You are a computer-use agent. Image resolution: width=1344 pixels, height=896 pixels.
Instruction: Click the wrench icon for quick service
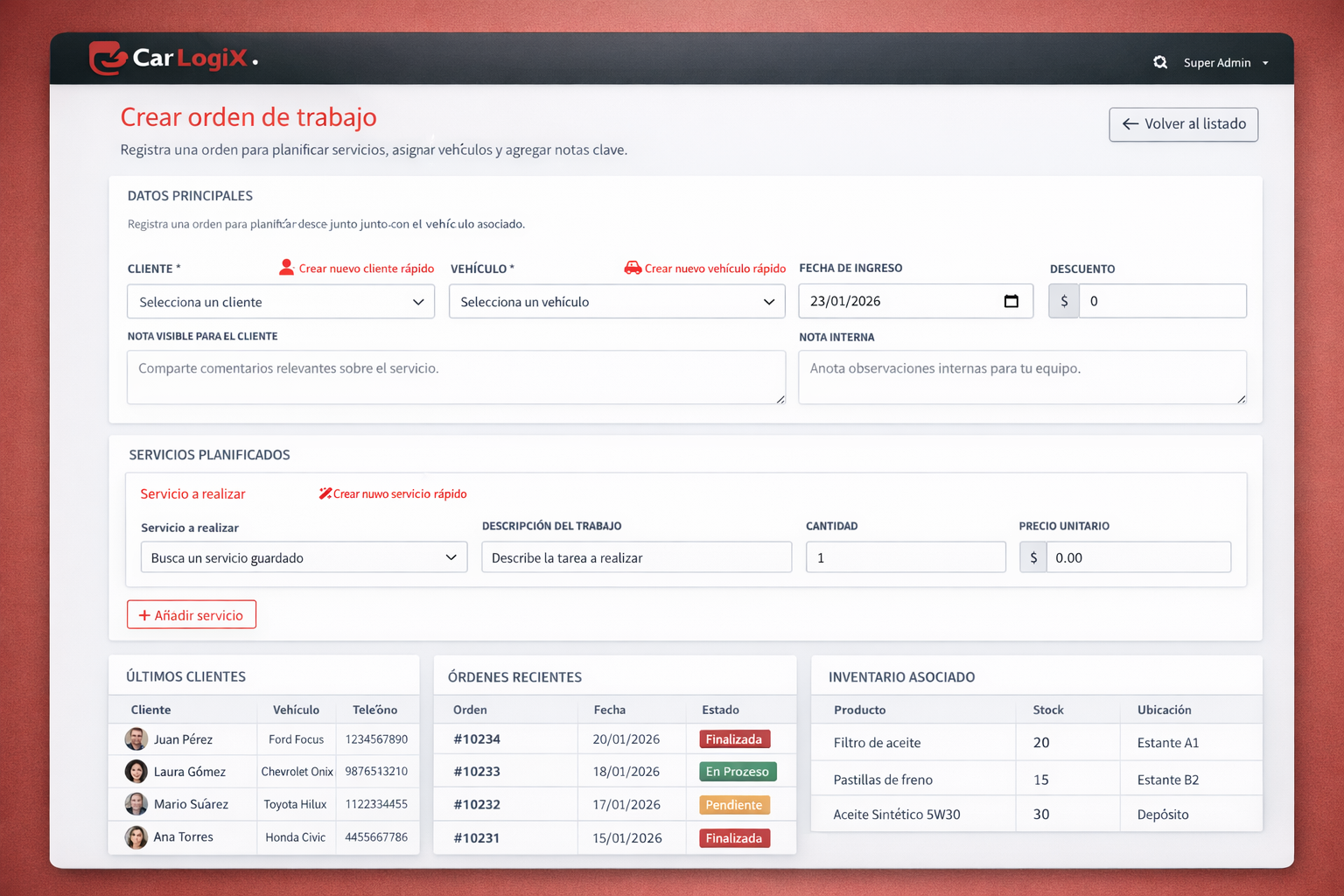click(x=325, y=493)
